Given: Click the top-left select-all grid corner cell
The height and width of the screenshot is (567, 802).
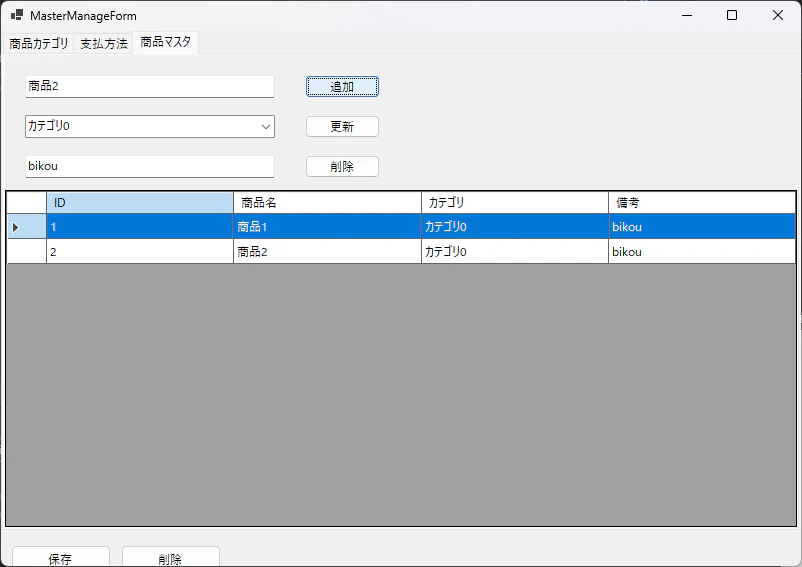Looking at the screenshot, I should click(x=26, y=202).
